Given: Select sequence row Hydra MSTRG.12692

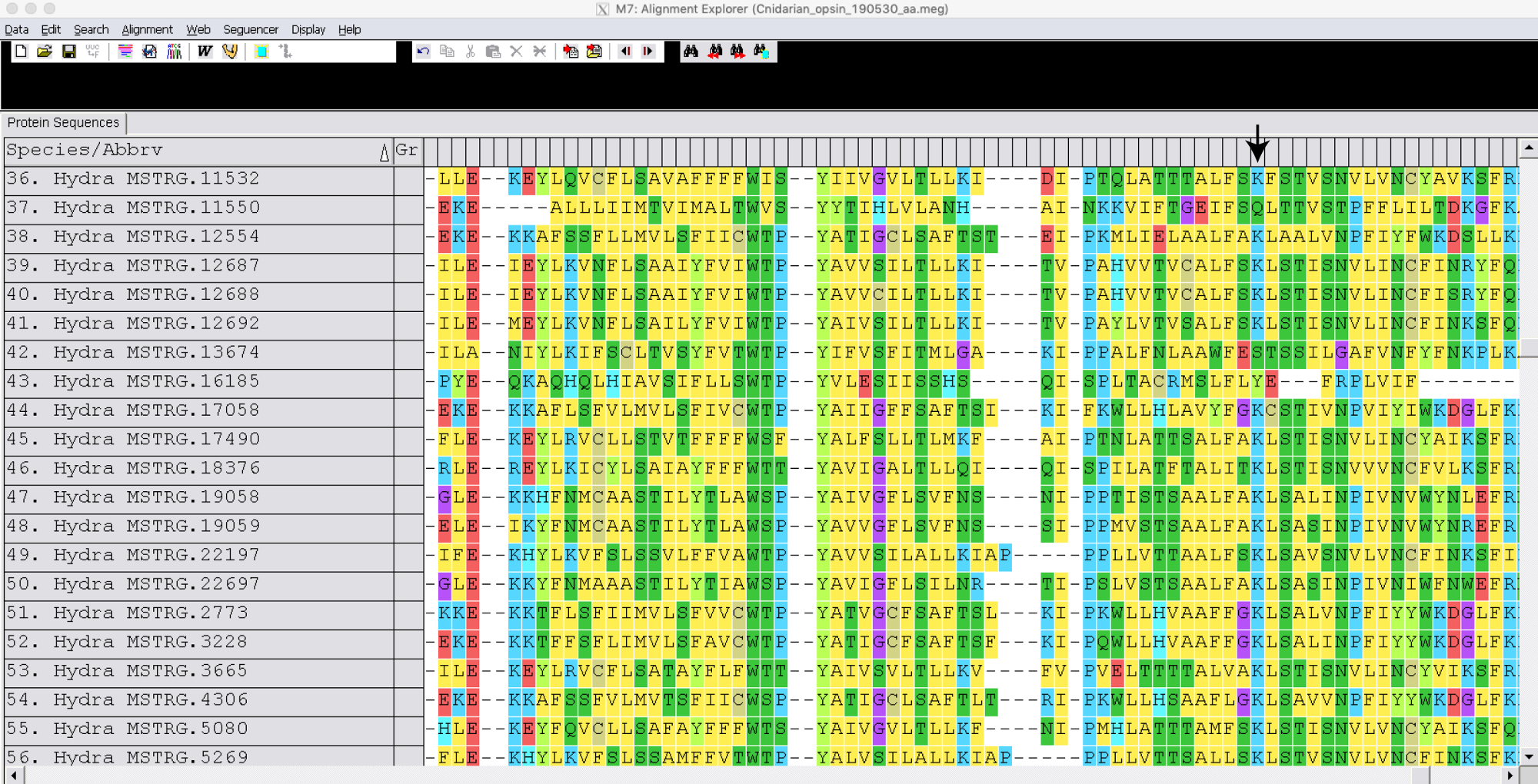Looking at the screenshot, I should pos(198,324).
